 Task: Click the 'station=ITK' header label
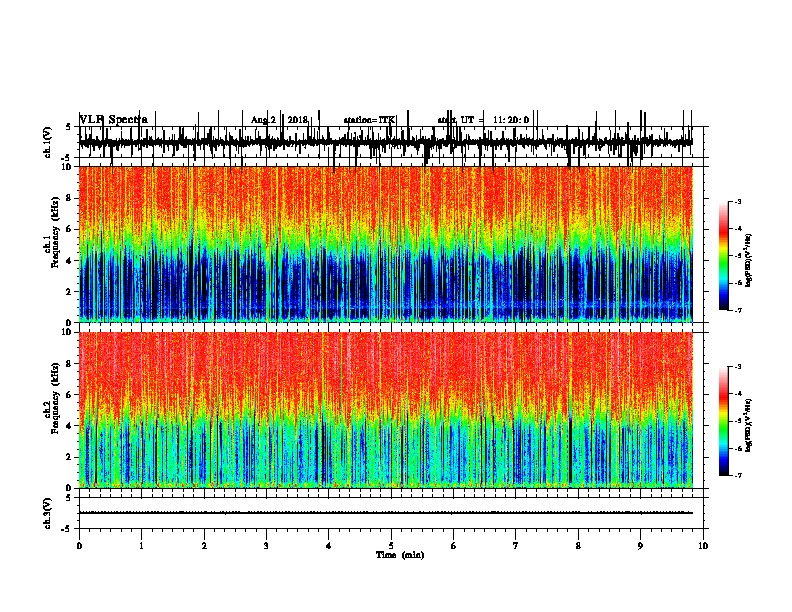coord(369,120)
